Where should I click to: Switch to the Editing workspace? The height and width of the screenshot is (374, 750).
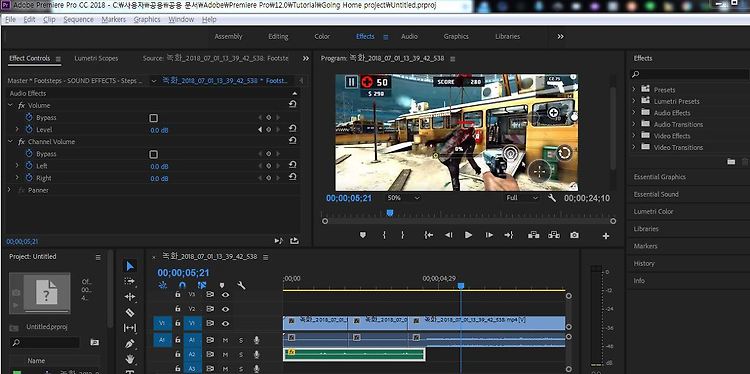tap(278, 36)
